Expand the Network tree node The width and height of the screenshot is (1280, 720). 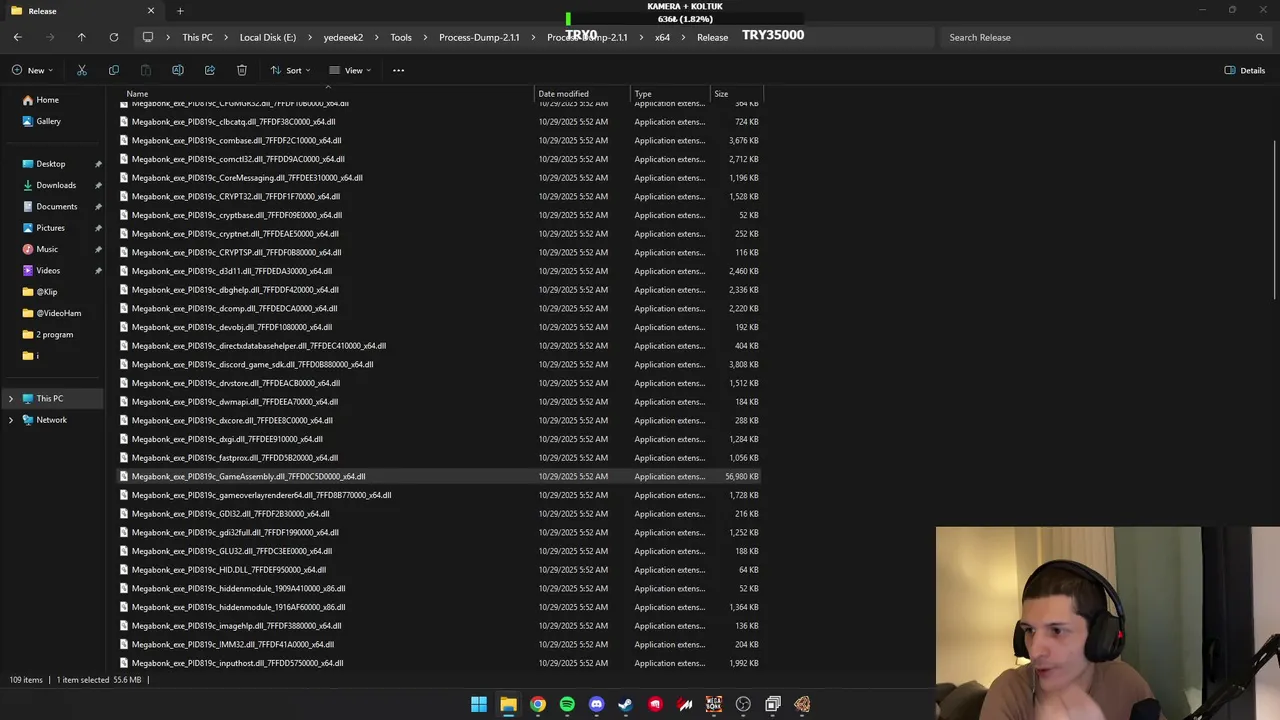(x=11, y=420)
